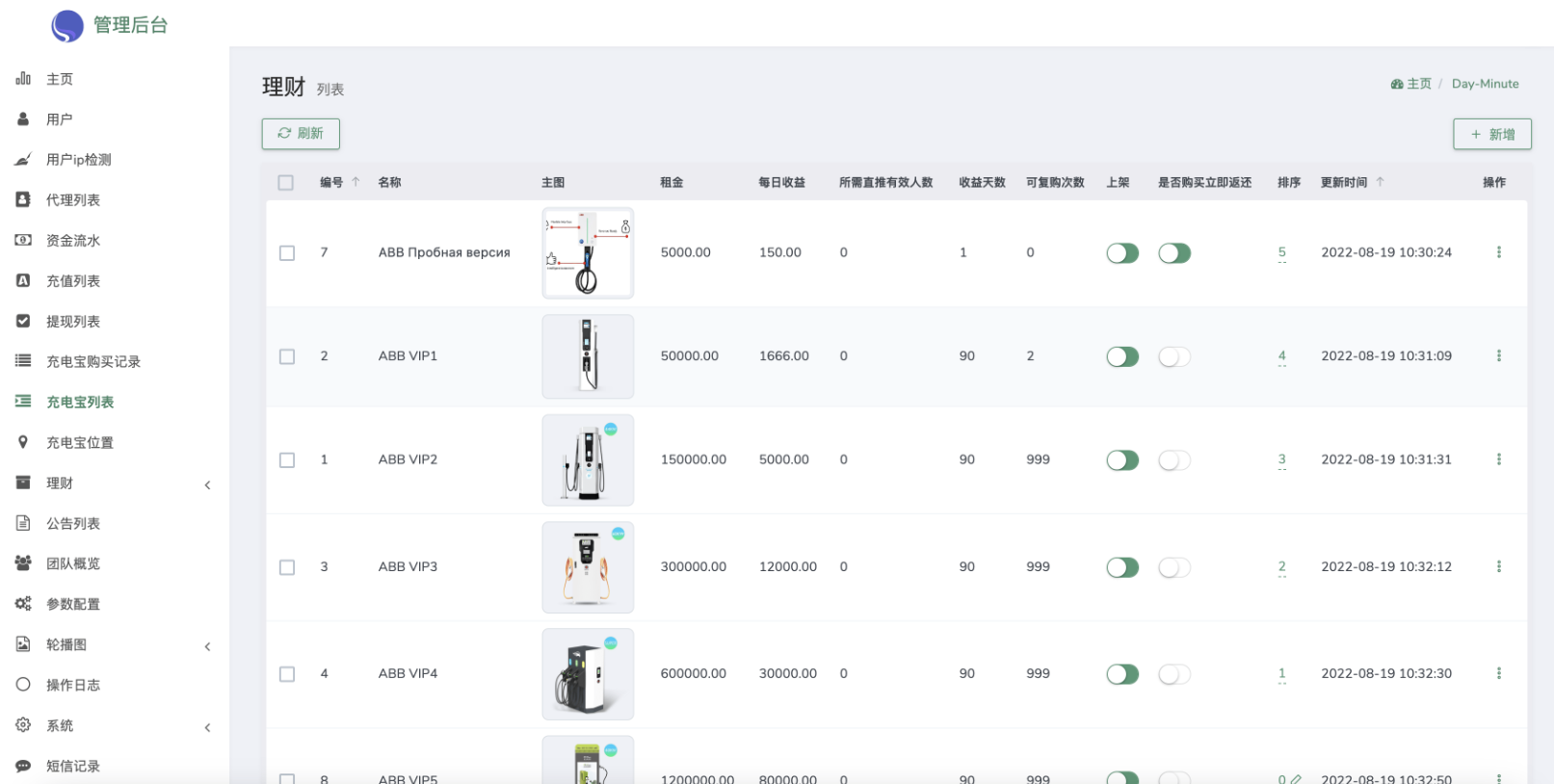Open ABB VIP1 product thumbnail image
The image size is (1554, 784).
(x=588, y=356)
